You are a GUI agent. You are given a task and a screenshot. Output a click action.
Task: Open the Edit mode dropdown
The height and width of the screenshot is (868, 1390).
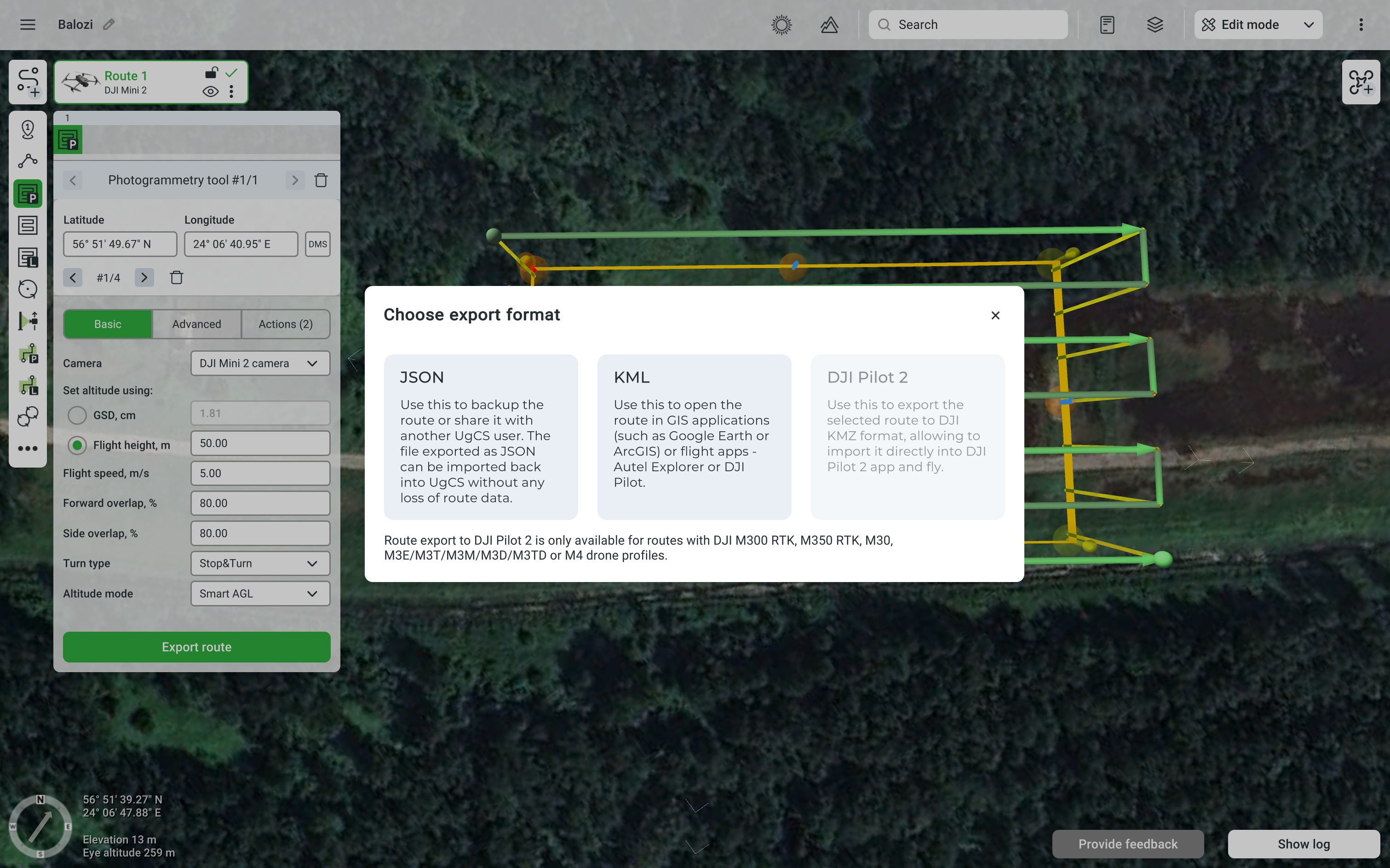(x=1258, y=25)
